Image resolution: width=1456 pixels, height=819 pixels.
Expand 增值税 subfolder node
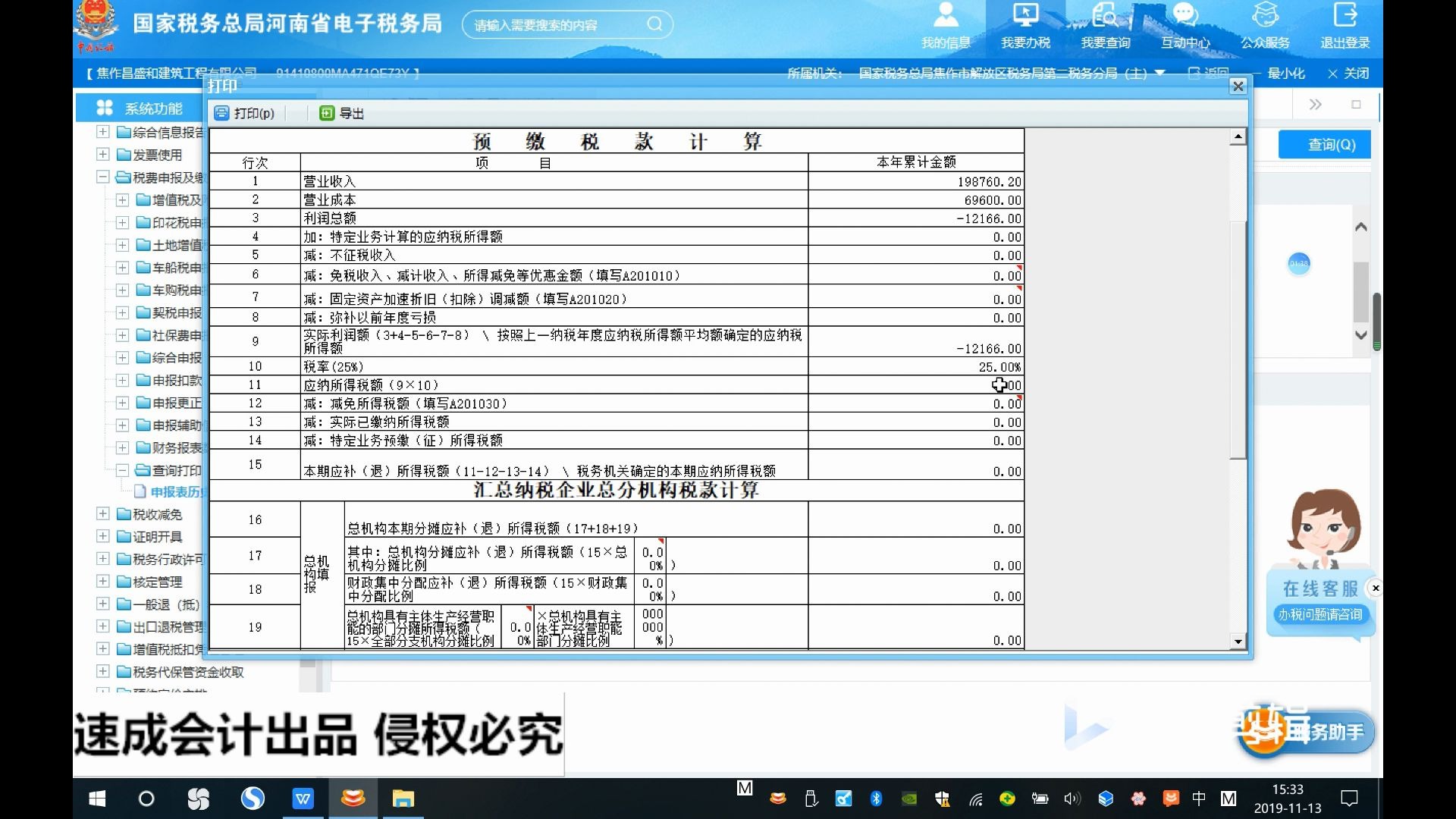122,200
